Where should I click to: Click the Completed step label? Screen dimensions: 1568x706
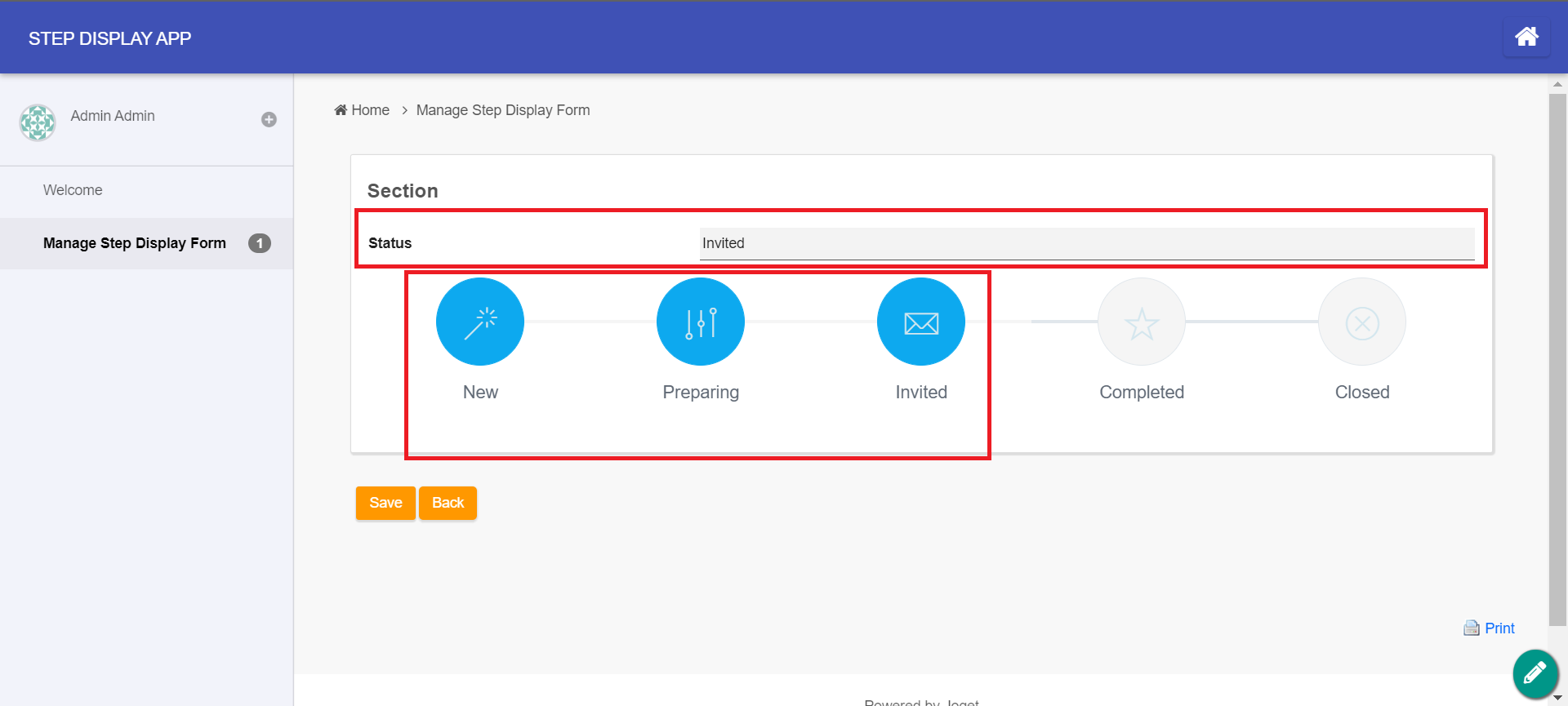click(1142, 393)
